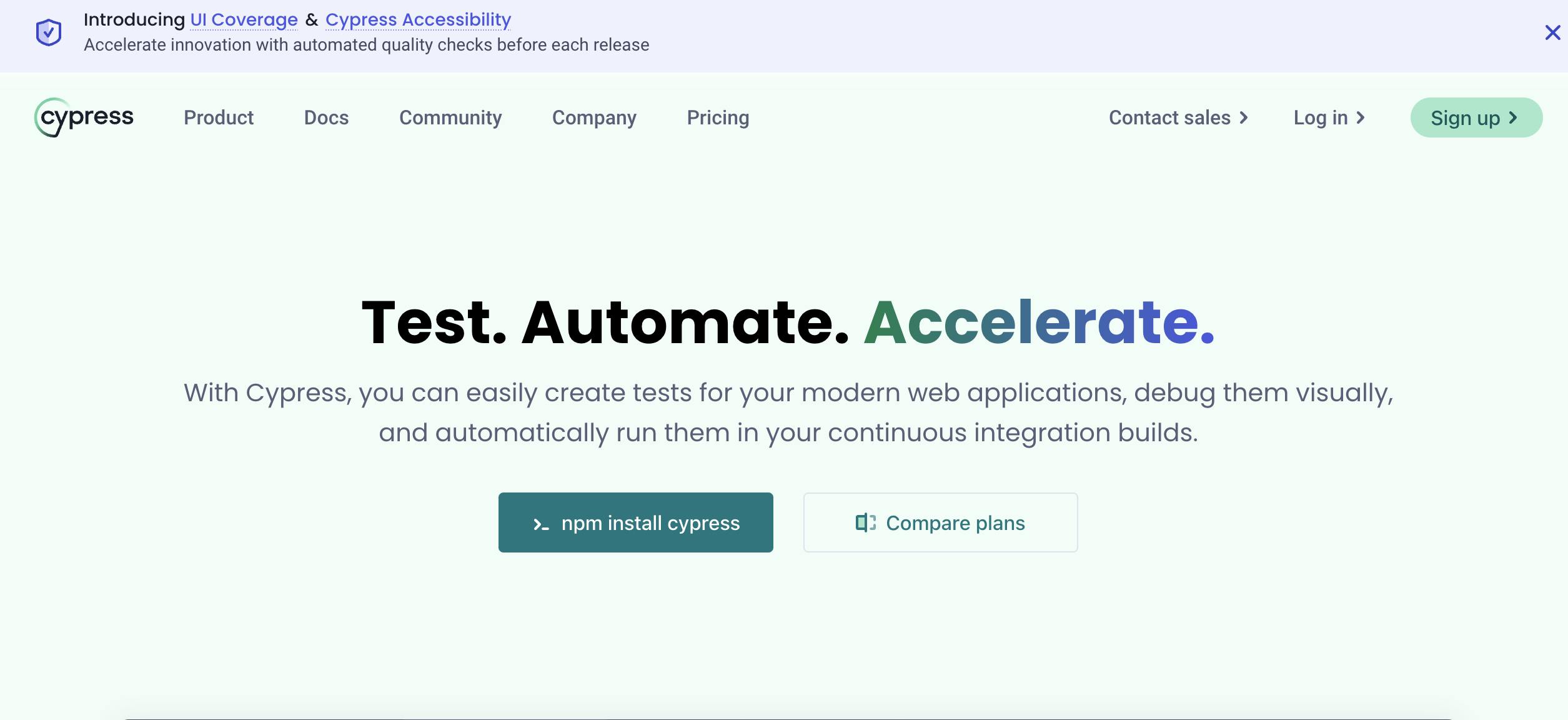Viewport: 1568px width, 720px height.
Task: Click the Cypress home logo text
Action: pyautogui.click(x=84, y=117)
